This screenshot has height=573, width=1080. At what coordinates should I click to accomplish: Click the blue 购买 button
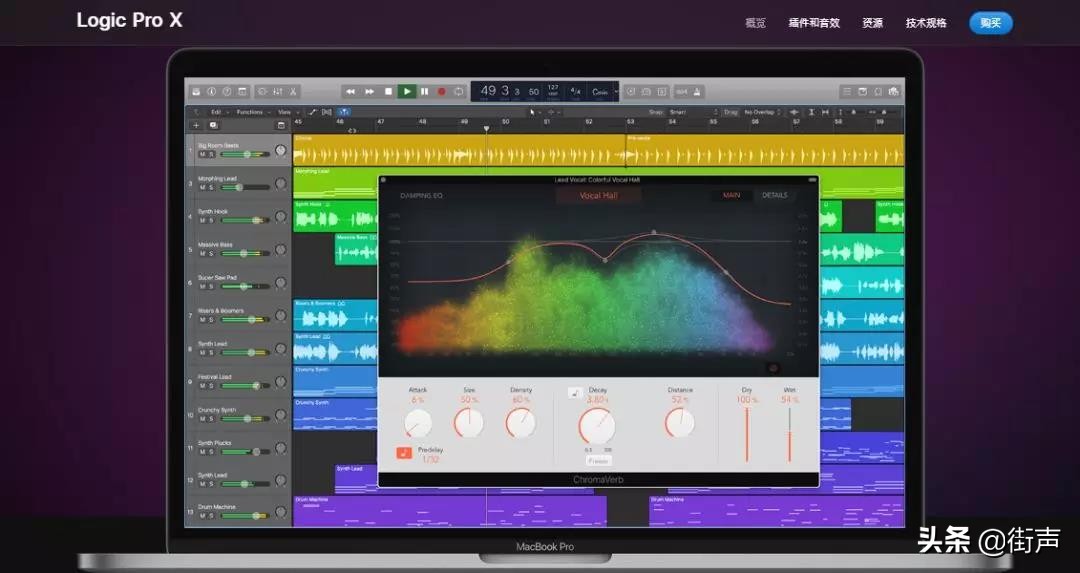click(x=990, y=23)
